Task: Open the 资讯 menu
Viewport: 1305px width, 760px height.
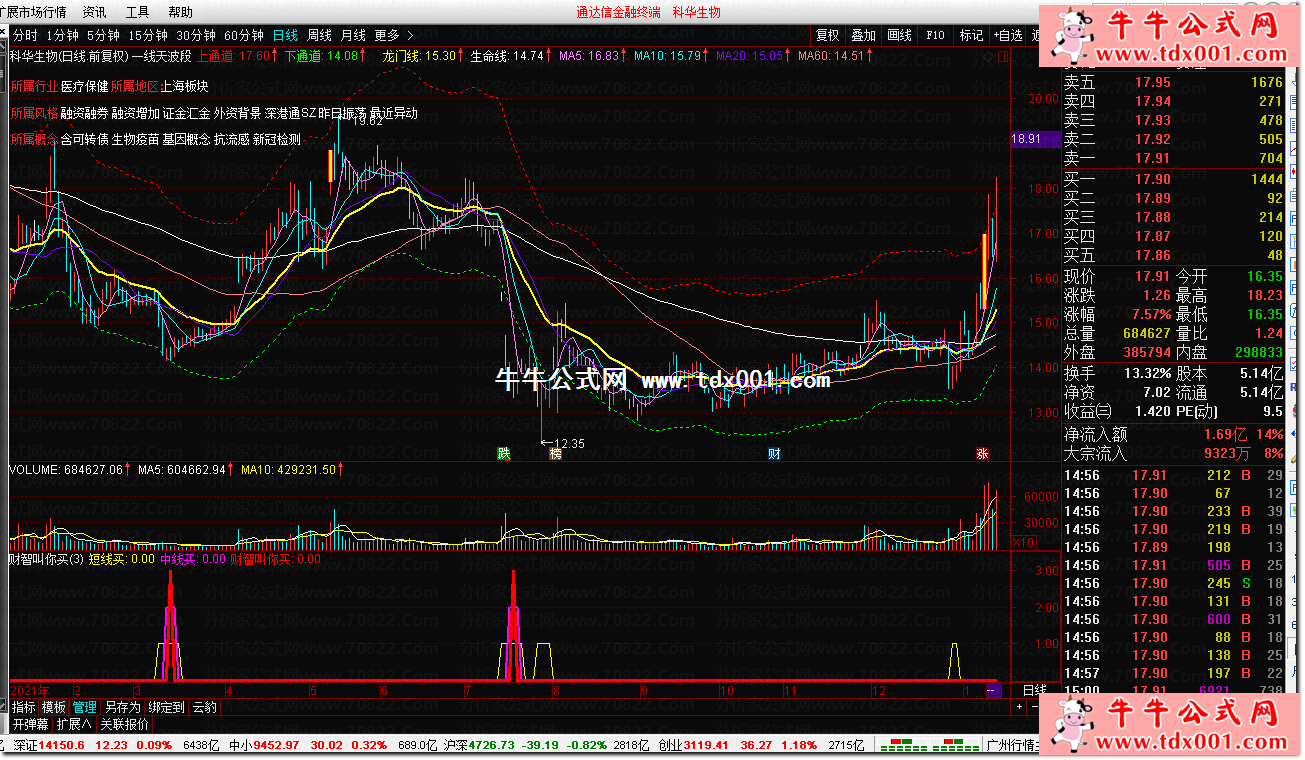Action: (94, 12)
